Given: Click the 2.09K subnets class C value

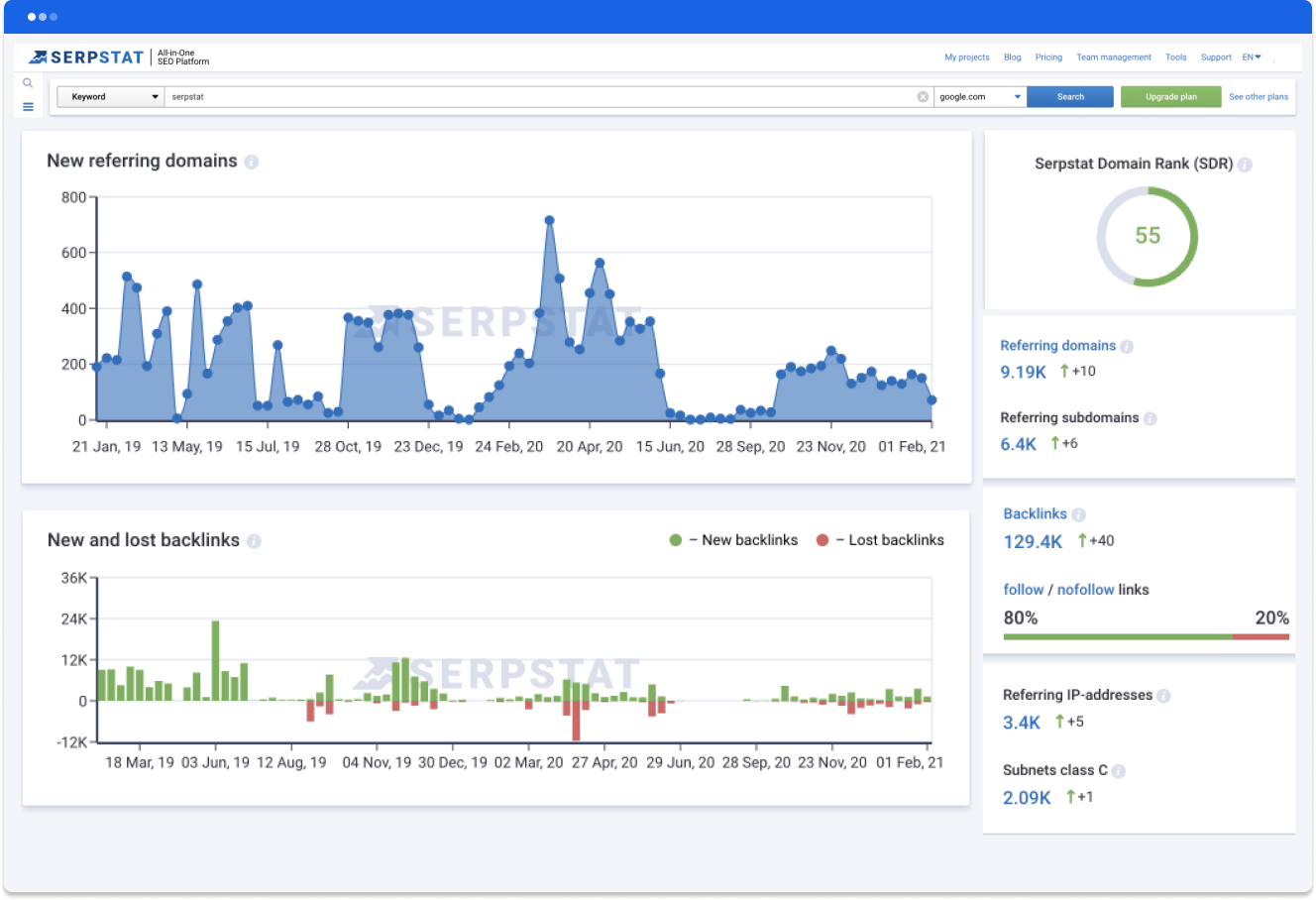Looking at the screenshot, I should coord(1027,798).
